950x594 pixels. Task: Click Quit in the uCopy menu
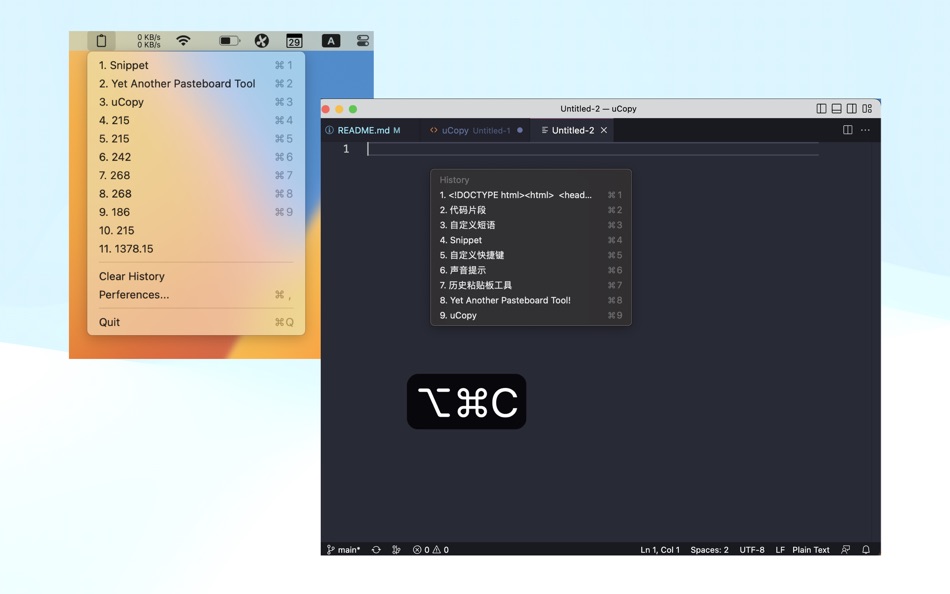[196, 322]
